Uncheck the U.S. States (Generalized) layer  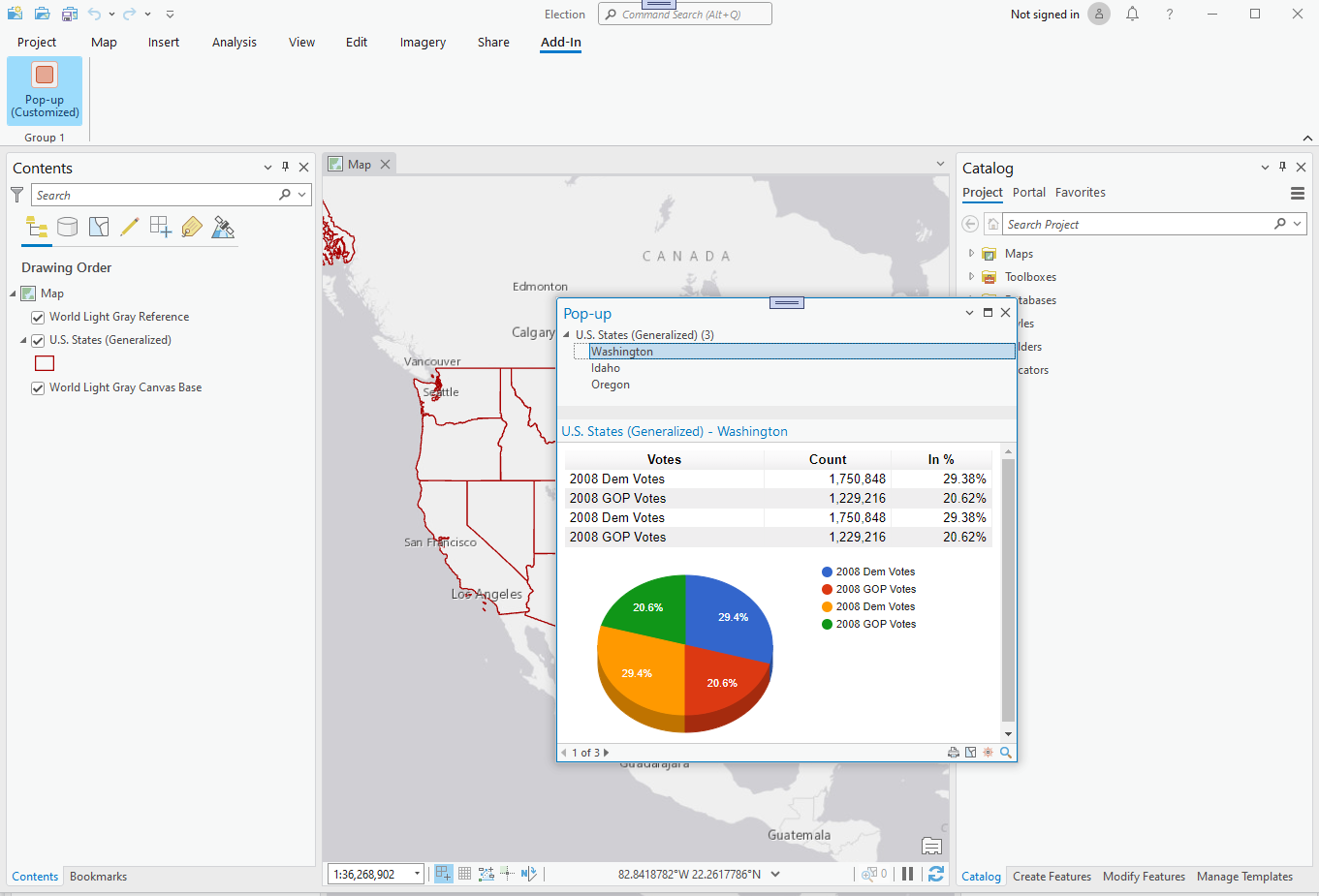pyautogui.click(x=37, y=340)
